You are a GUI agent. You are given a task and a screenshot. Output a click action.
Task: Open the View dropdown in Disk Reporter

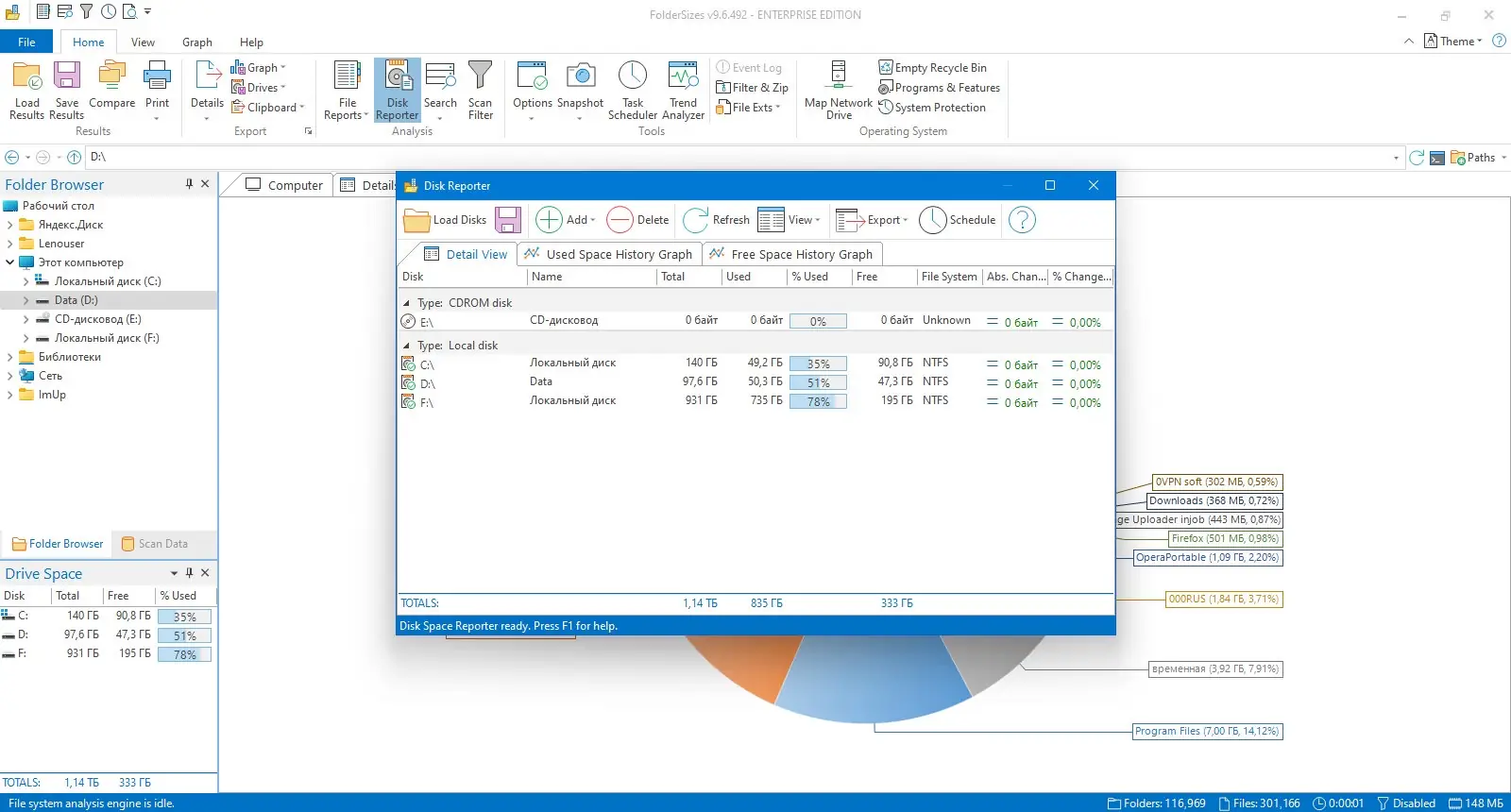pos(789,220)
